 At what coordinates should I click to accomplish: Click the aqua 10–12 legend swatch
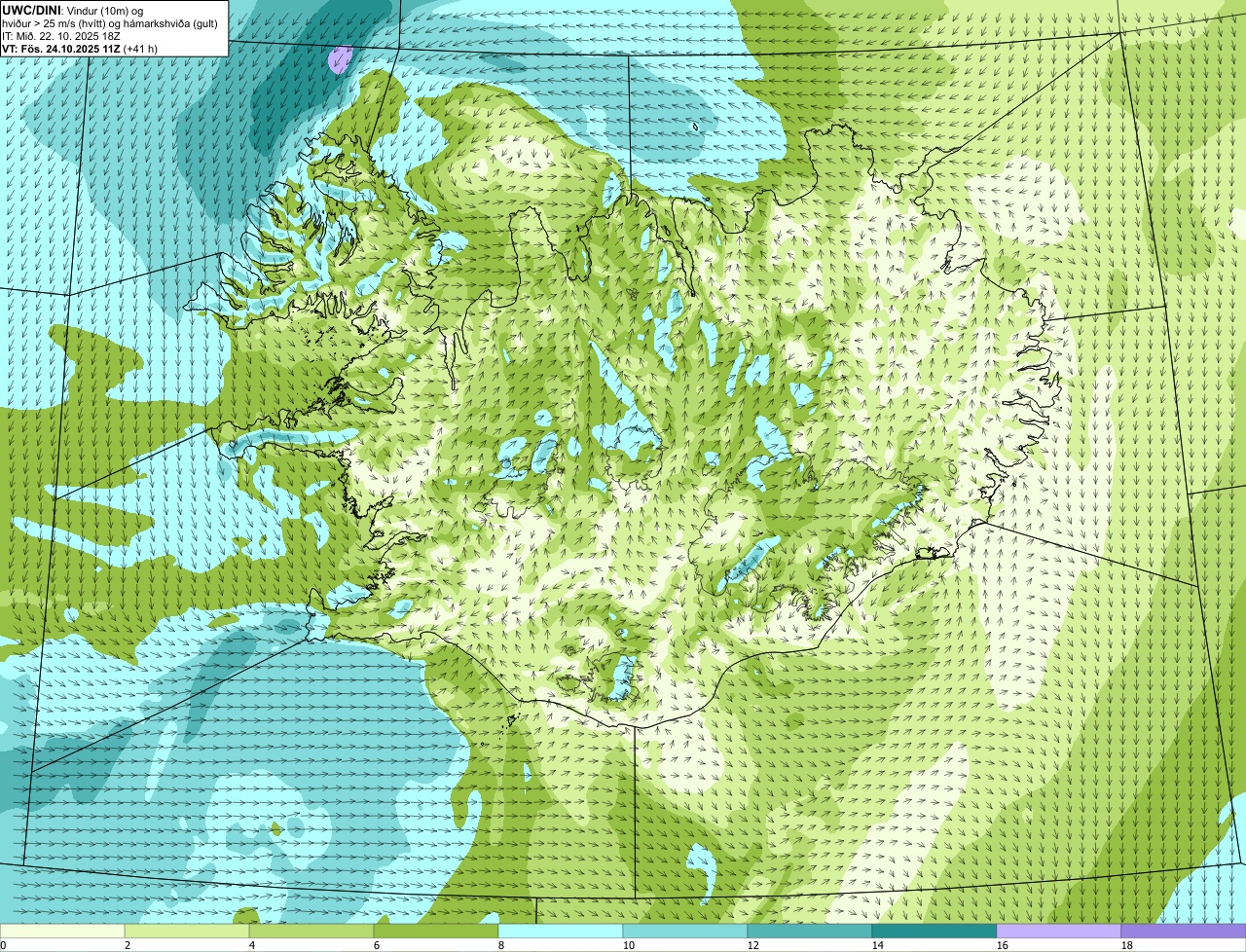click(685, 932)
